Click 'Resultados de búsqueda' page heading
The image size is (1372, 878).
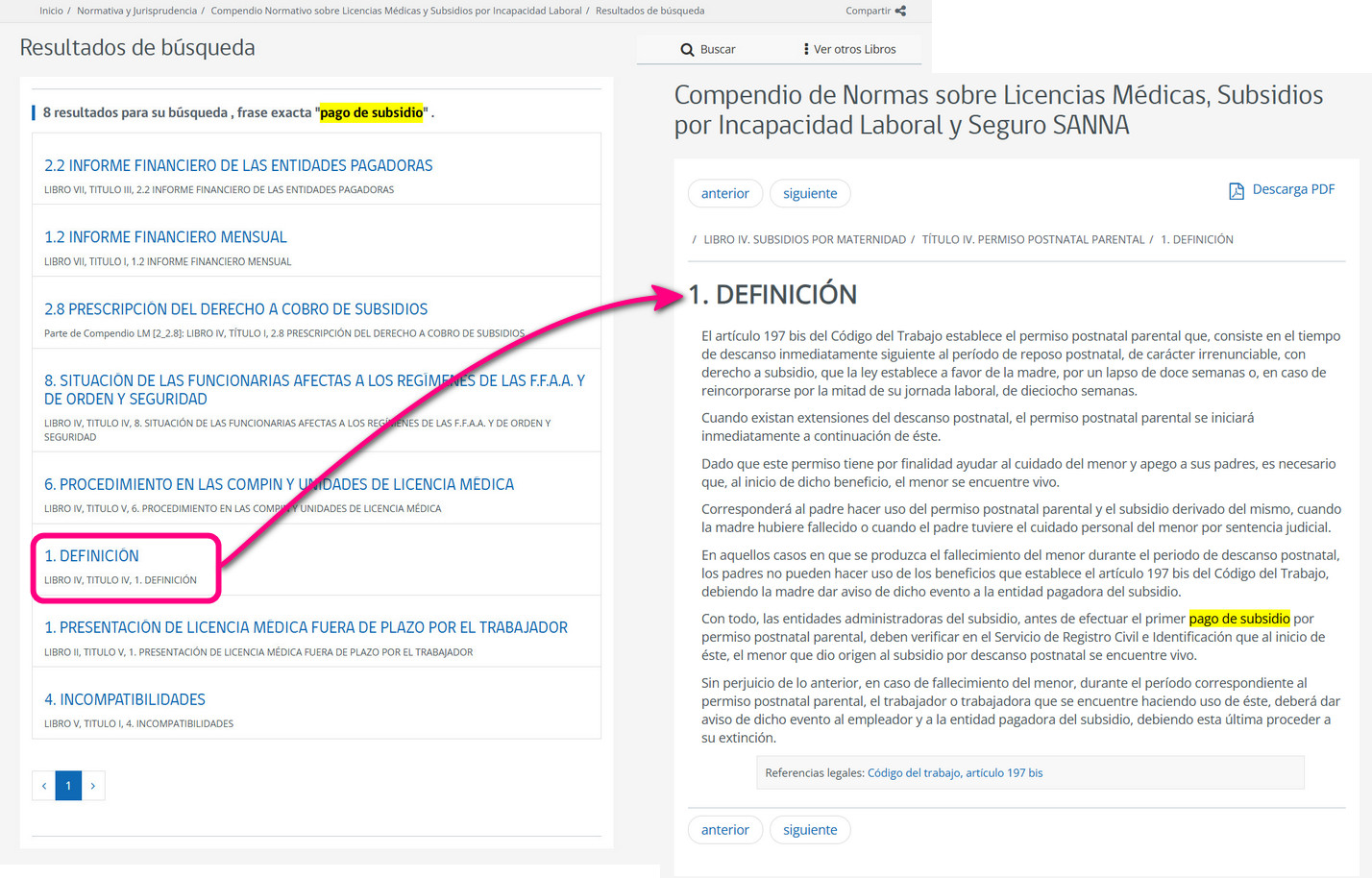(137, 47)
